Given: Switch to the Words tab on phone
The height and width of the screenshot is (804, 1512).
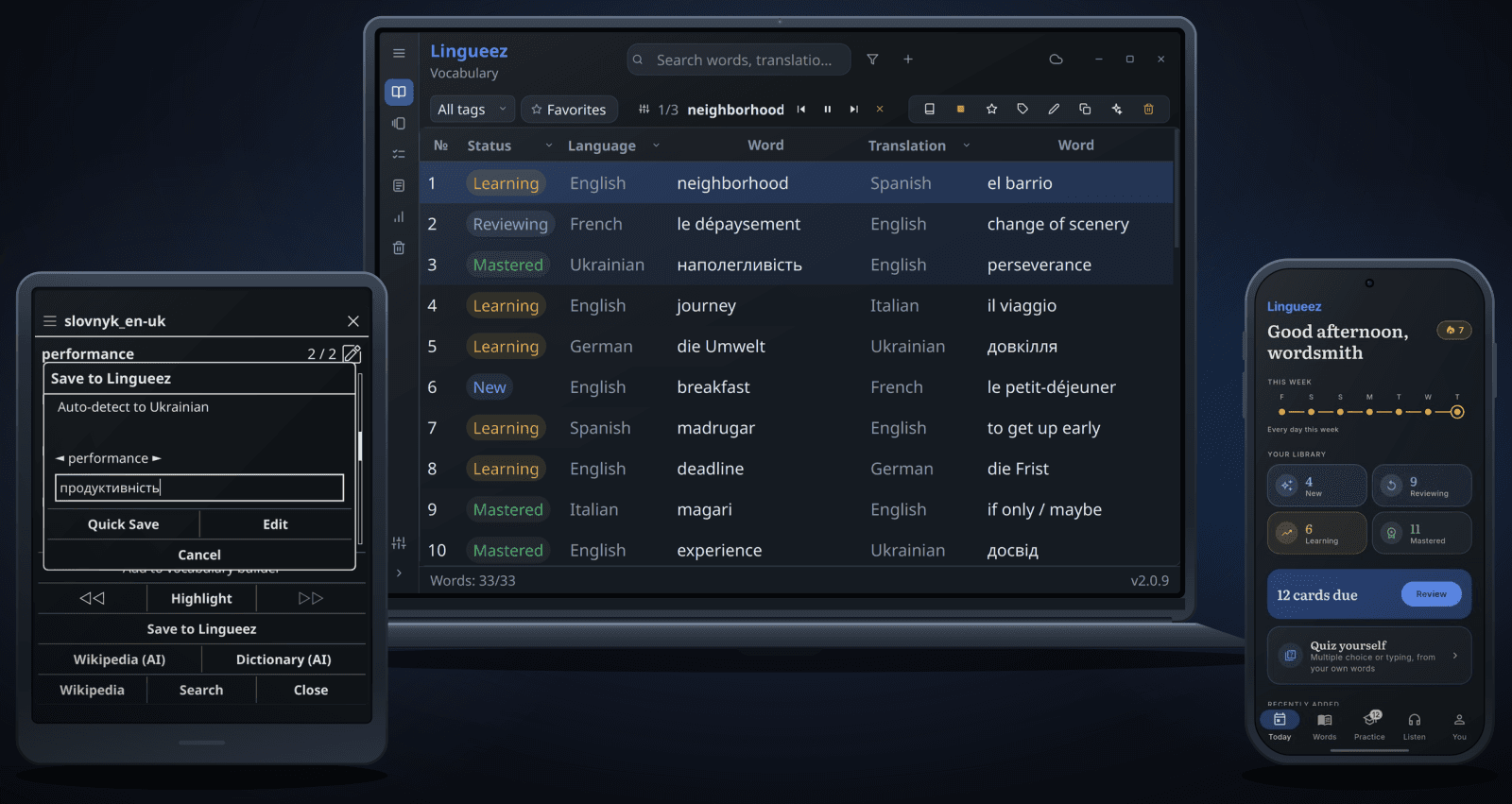Looking at the screenshot, I should pos(1325,726).
